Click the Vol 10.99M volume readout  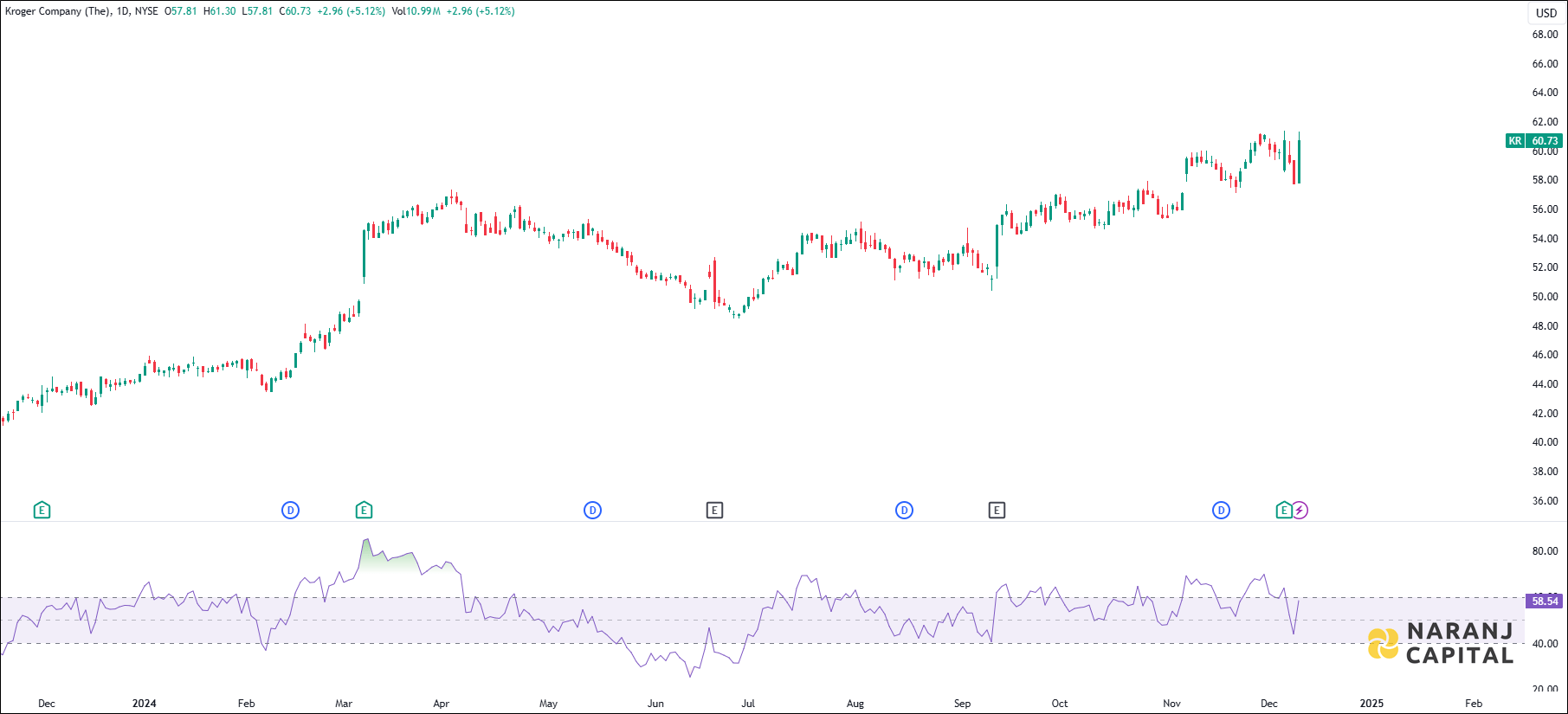(416, 11)
